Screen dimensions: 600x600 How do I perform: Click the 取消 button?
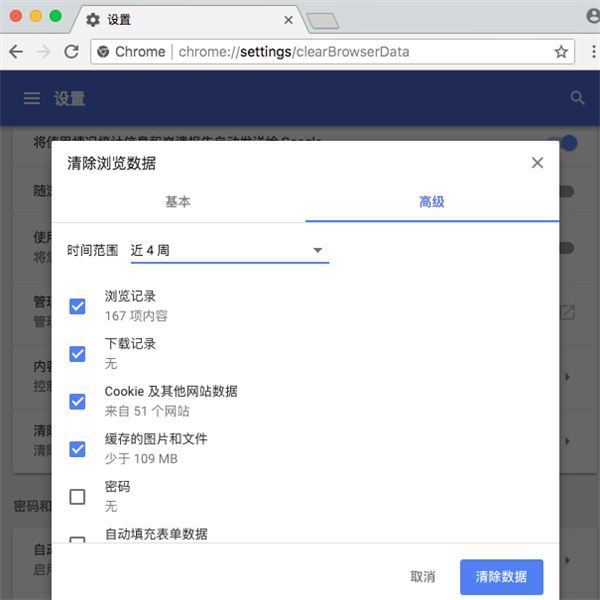point(423,577)
